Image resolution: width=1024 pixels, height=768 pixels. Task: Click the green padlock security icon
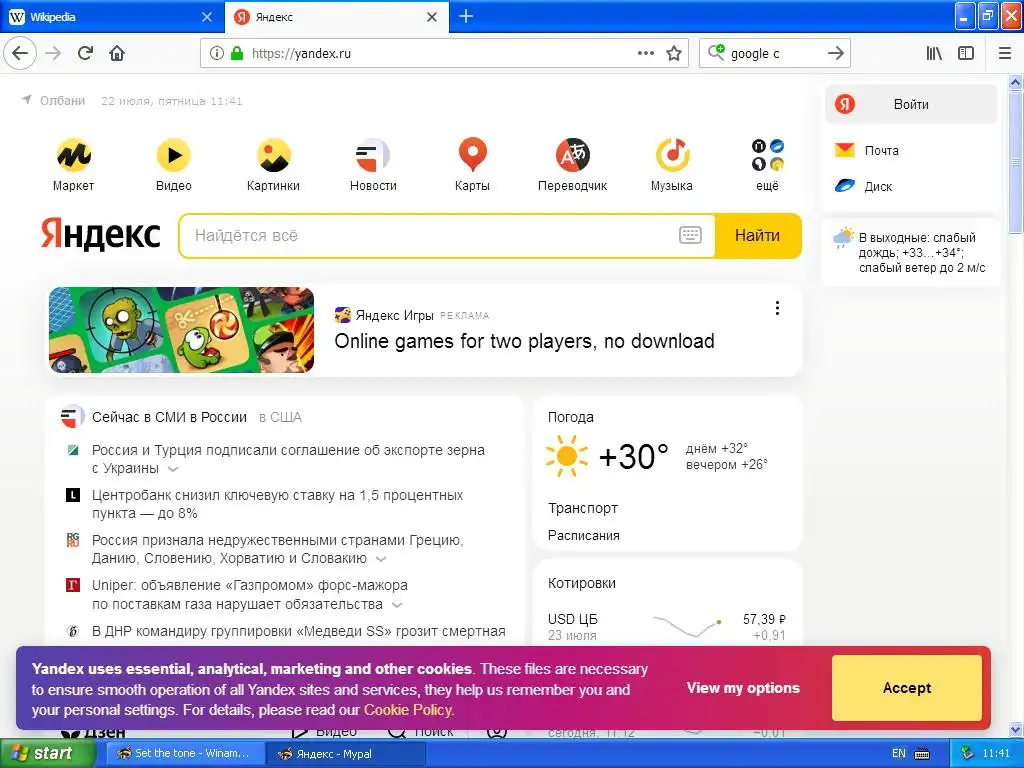click(x=237, y=54)
